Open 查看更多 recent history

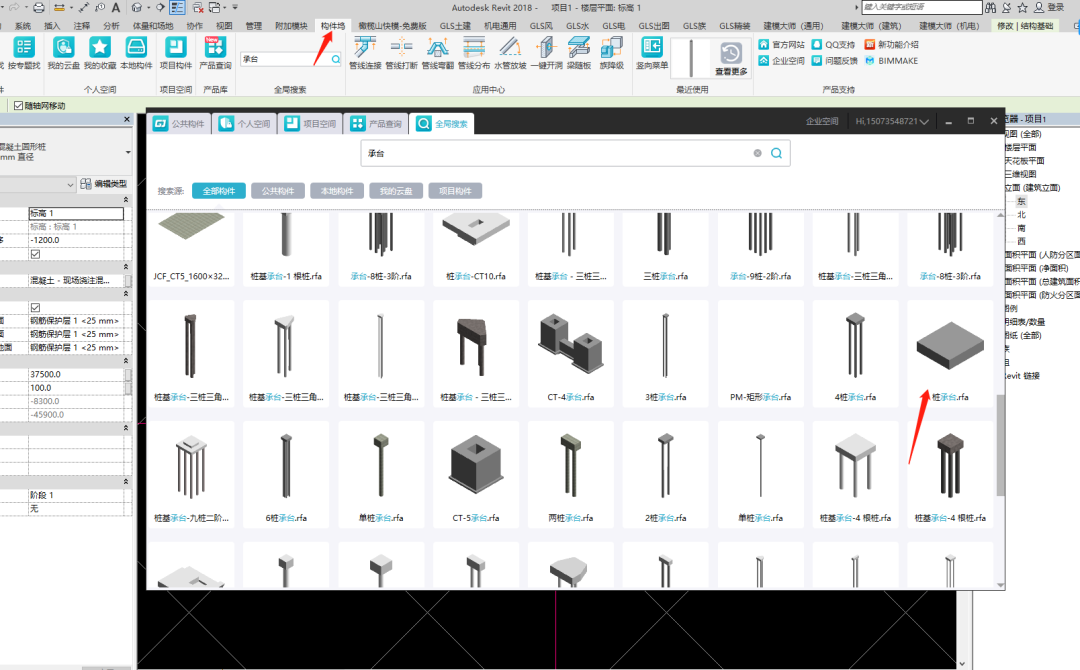pyautogui.click(x=731, y=58)
